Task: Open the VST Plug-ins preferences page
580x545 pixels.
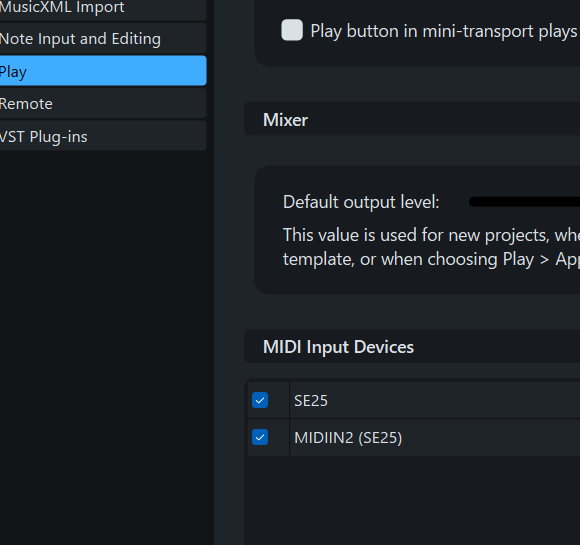Action: pos(103,136)
